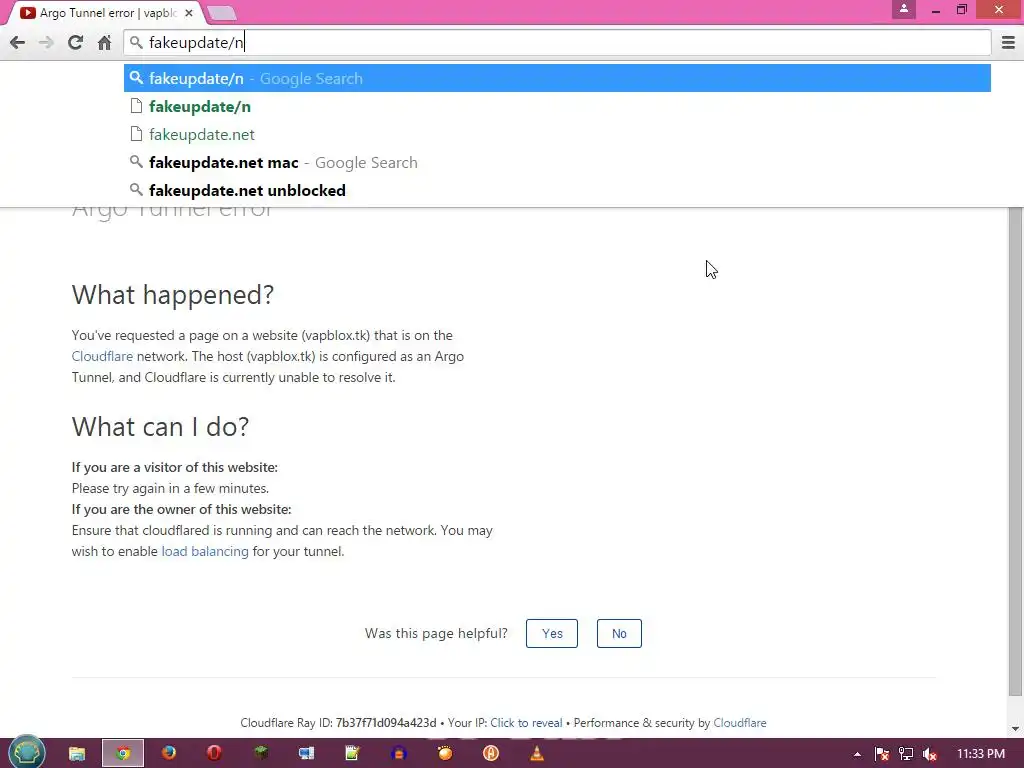Click the address bar containing fakeupdate/n

(557, 42)
